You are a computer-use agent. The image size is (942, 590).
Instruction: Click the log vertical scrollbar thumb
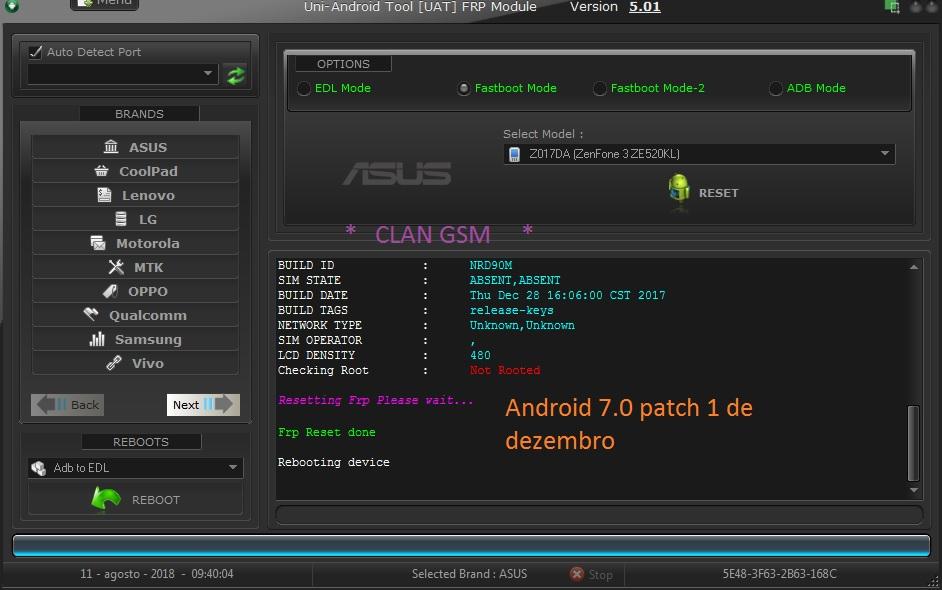pos(913,443)
